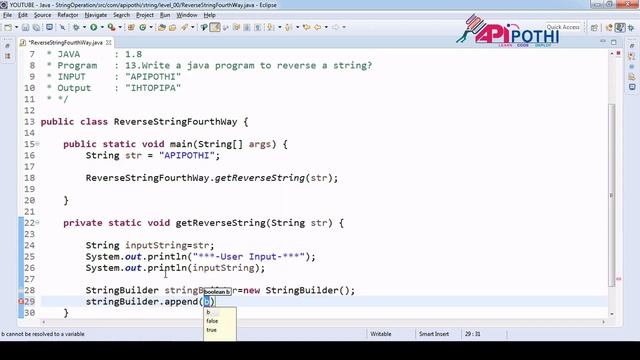The height and width of the screenshot is (360, 640).
Task: Open the Refactor menu
Action: pos(68,15)
